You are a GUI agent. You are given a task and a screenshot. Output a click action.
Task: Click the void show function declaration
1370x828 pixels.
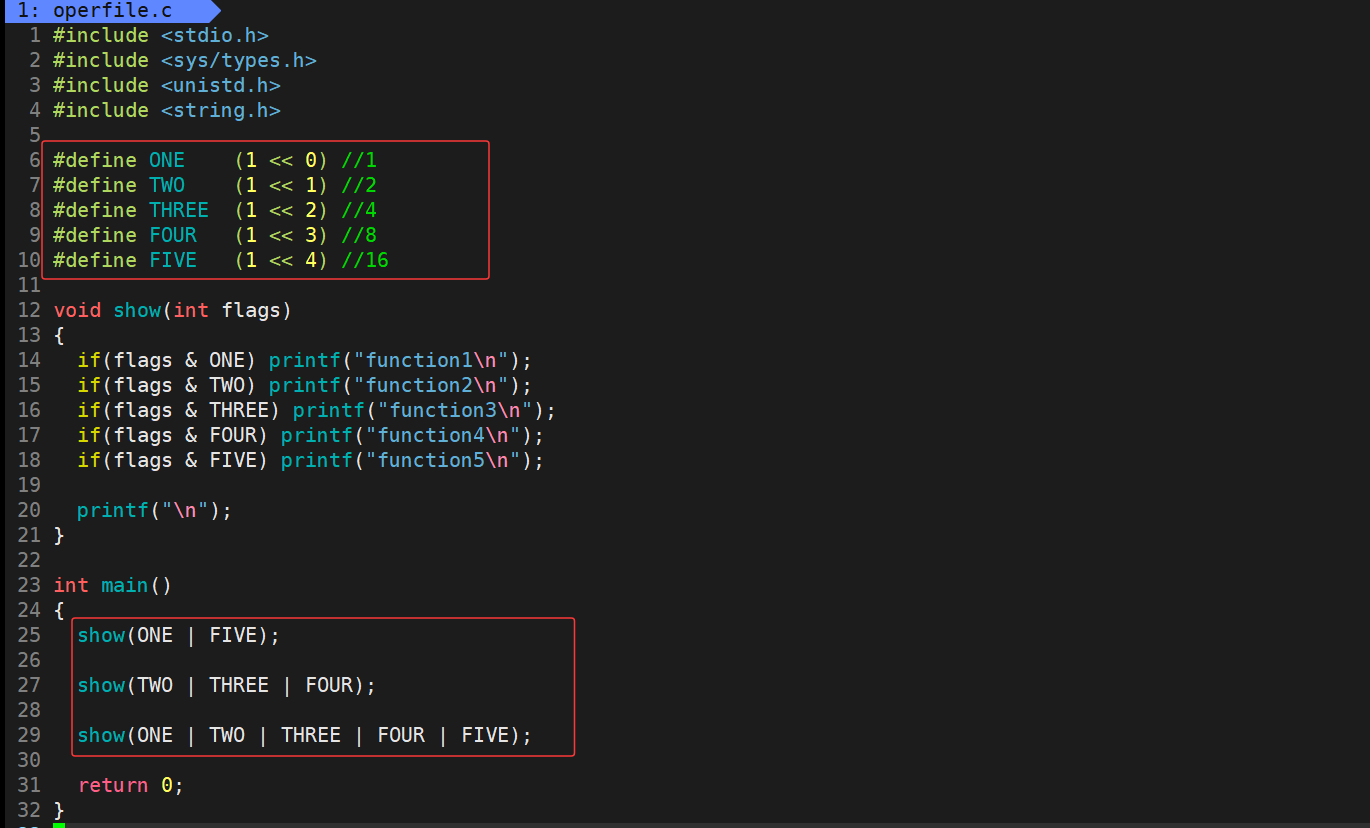[172, 311]
